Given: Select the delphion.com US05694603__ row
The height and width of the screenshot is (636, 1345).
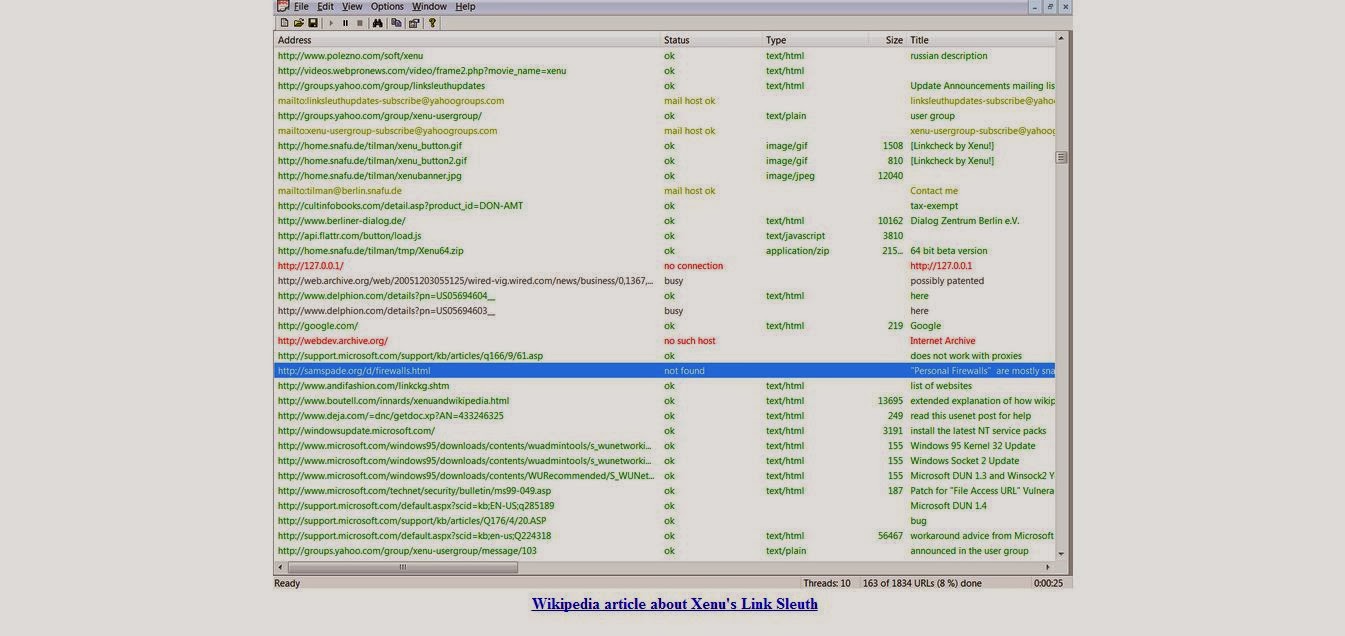Looking at the screenshot, I should pyautogui.click(x=665, y=311).
